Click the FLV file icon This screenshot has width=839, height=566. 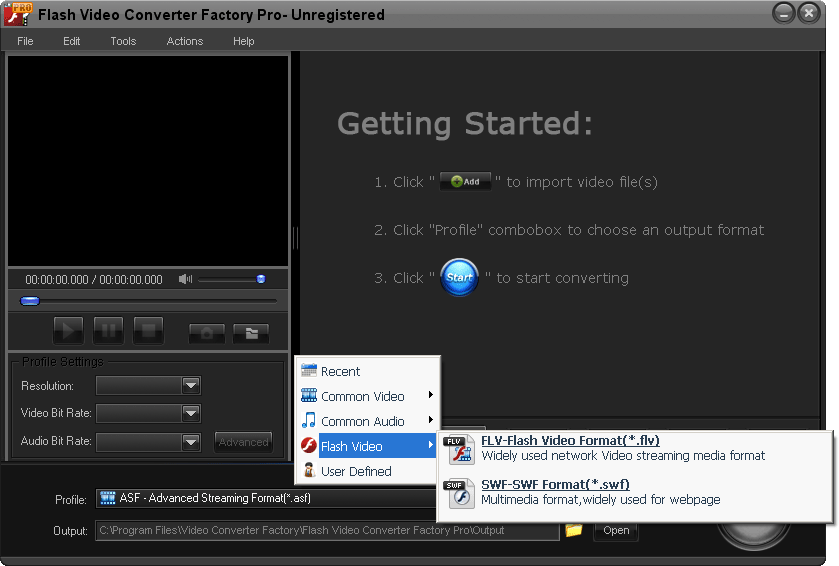coord(459,449)
